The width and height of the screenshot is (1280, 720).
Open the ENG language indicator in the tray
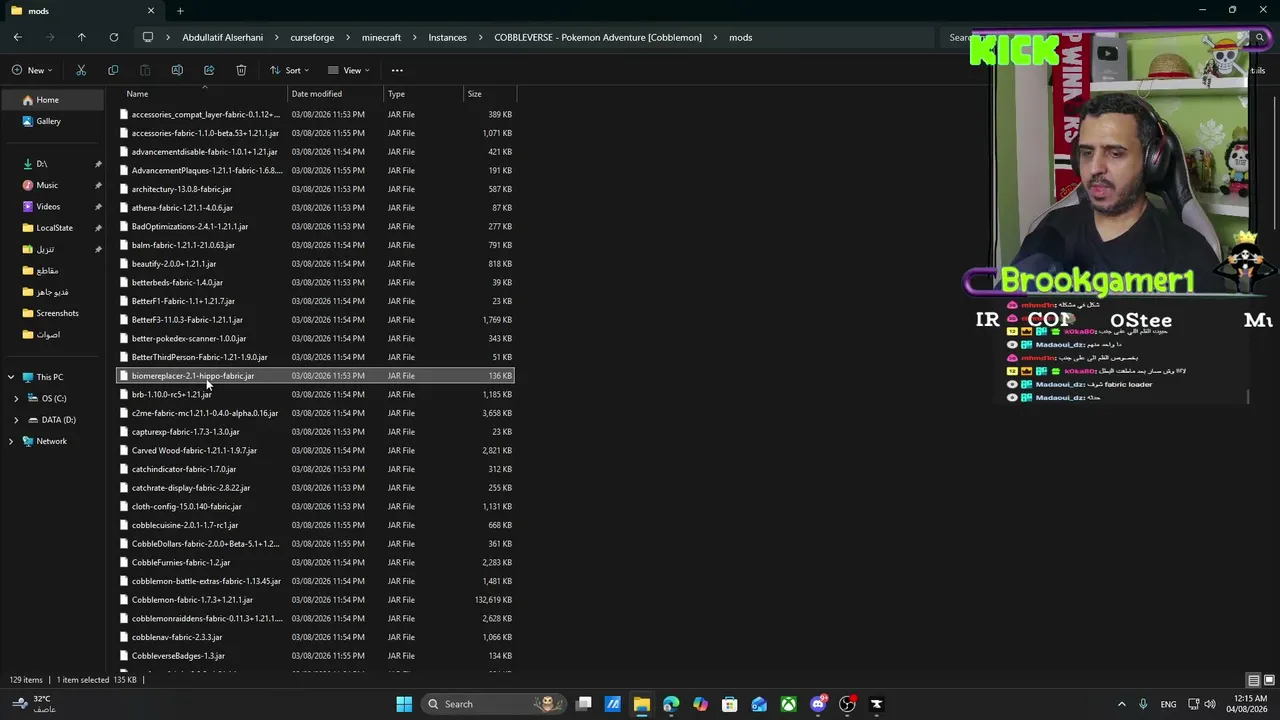pyautogui.click(x=1168, y=704)
